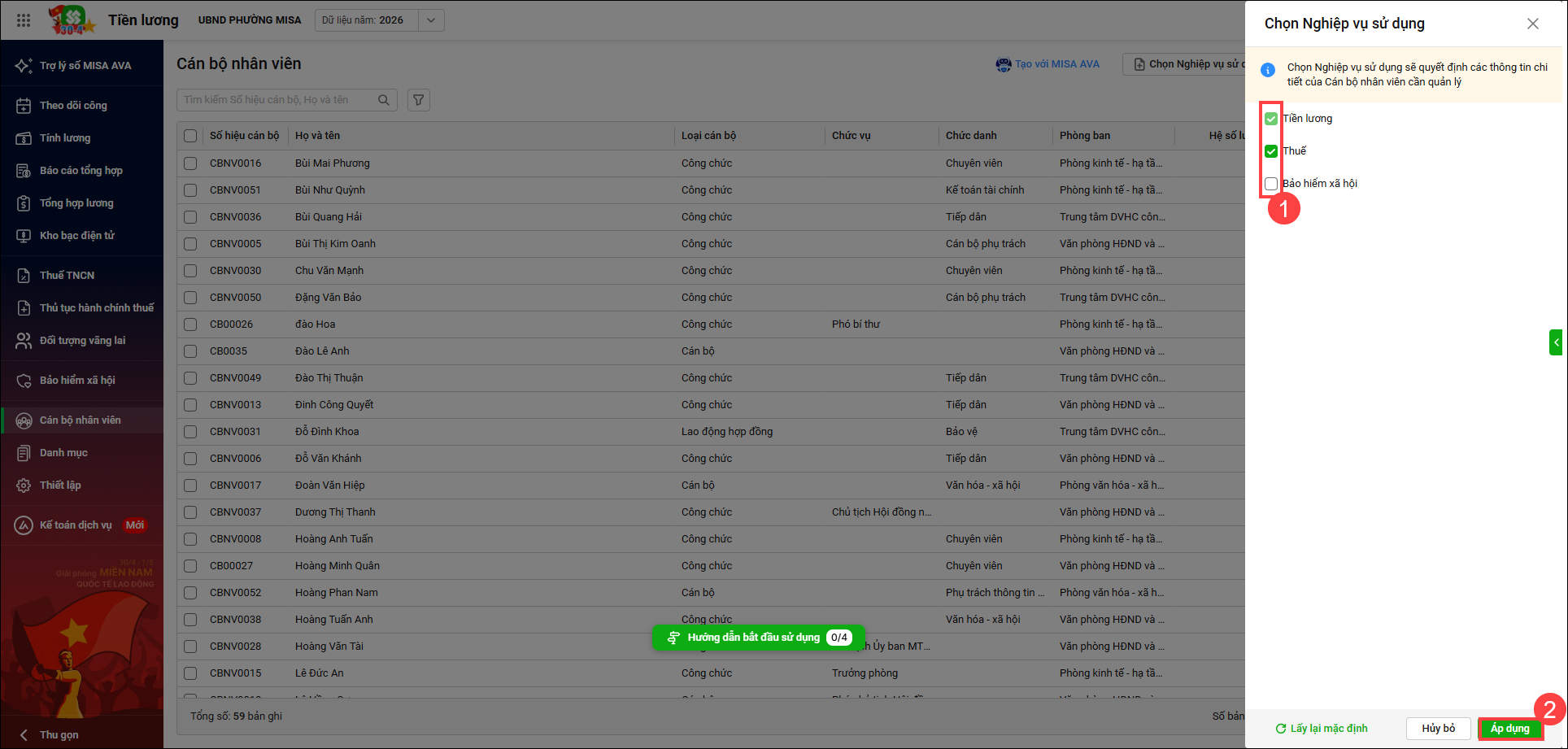Click the Kế toán tài chính title cell
Viewport: 1568px width, 749px height.
pyautogui.click(x=985, y=190)
